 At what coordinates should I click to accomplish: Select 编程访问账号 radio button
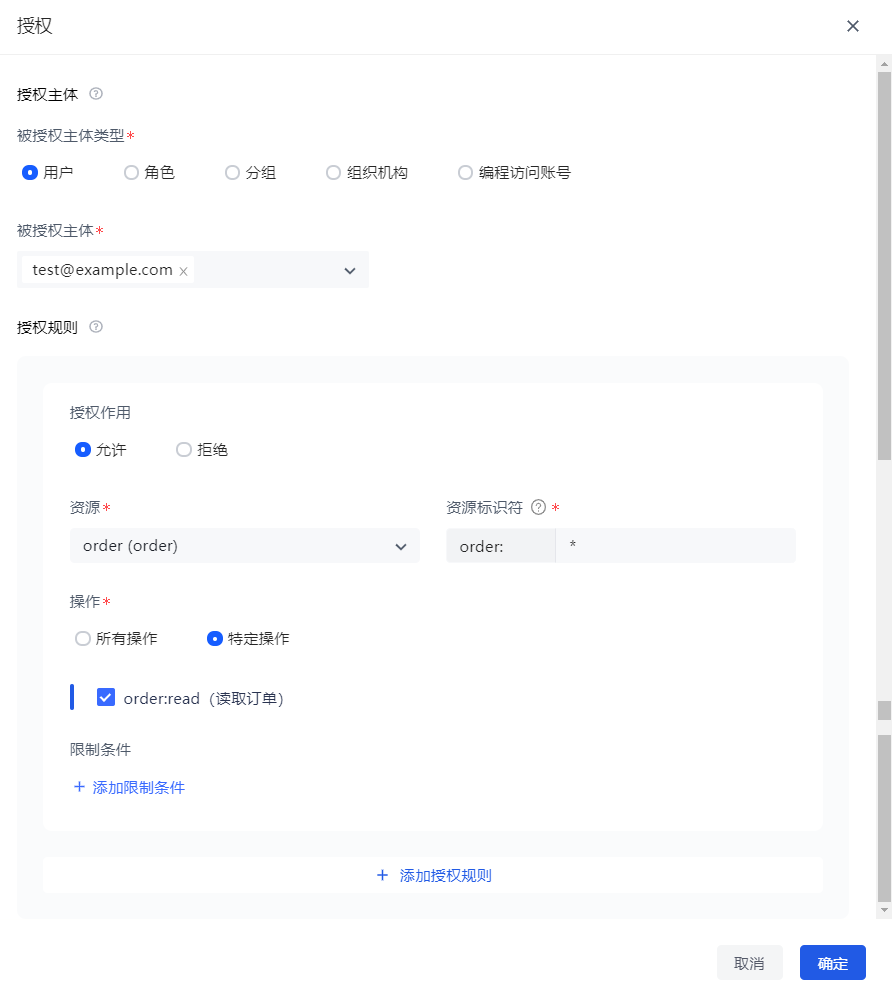pos(465,172)
